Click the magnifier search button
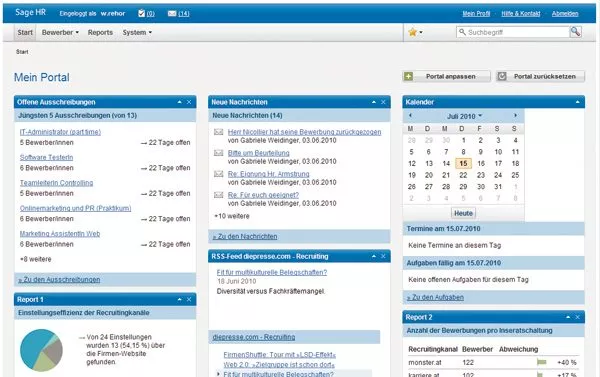 click(x=576, y=32)
